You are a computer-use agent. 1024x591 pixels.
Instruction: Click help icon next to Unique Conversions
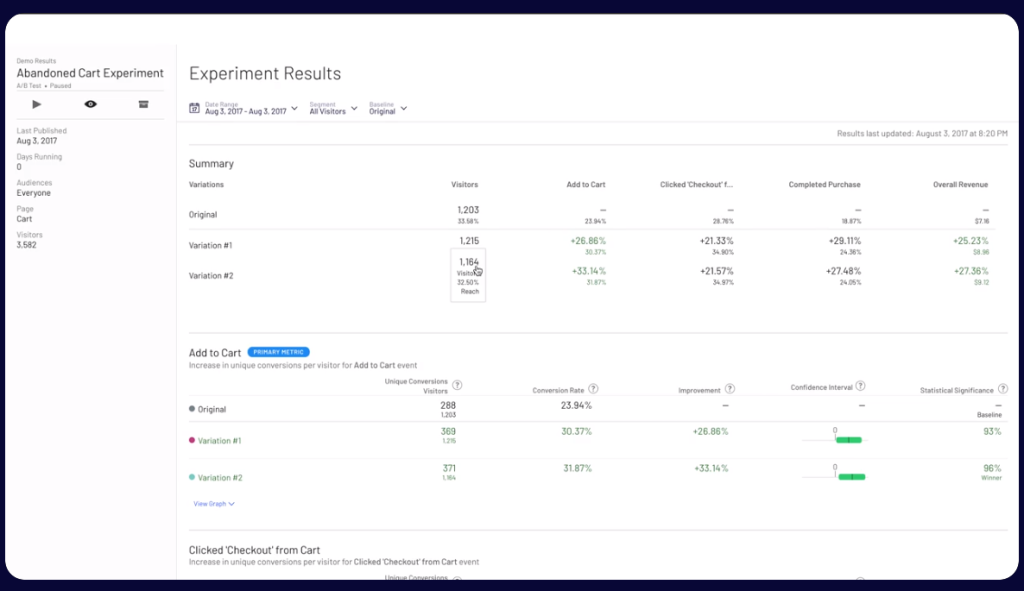point(457,385)
